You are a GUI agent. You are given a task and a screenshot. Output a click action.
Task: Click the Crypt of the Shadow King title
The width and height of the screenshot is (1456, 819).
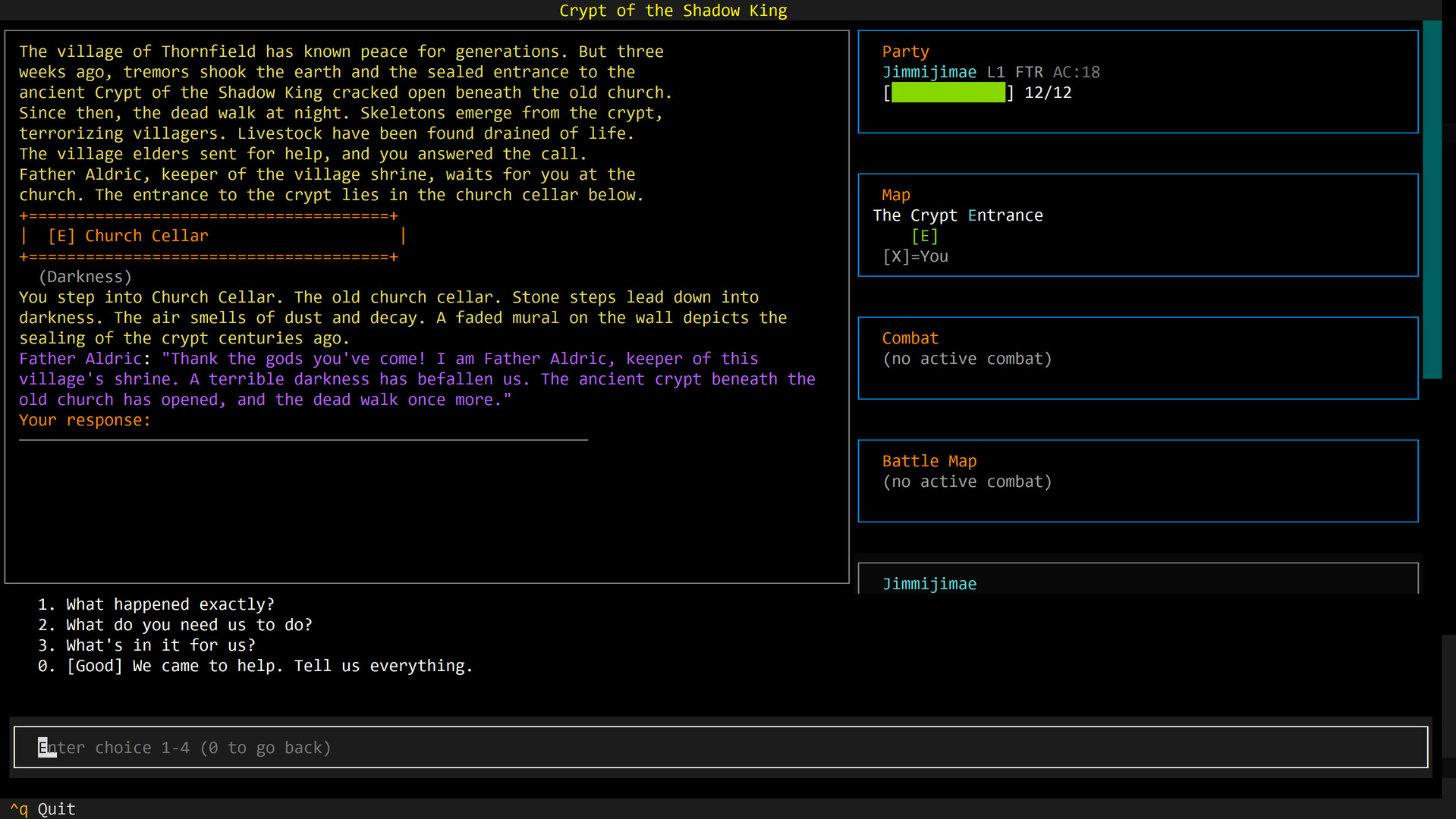coord(673,11)
